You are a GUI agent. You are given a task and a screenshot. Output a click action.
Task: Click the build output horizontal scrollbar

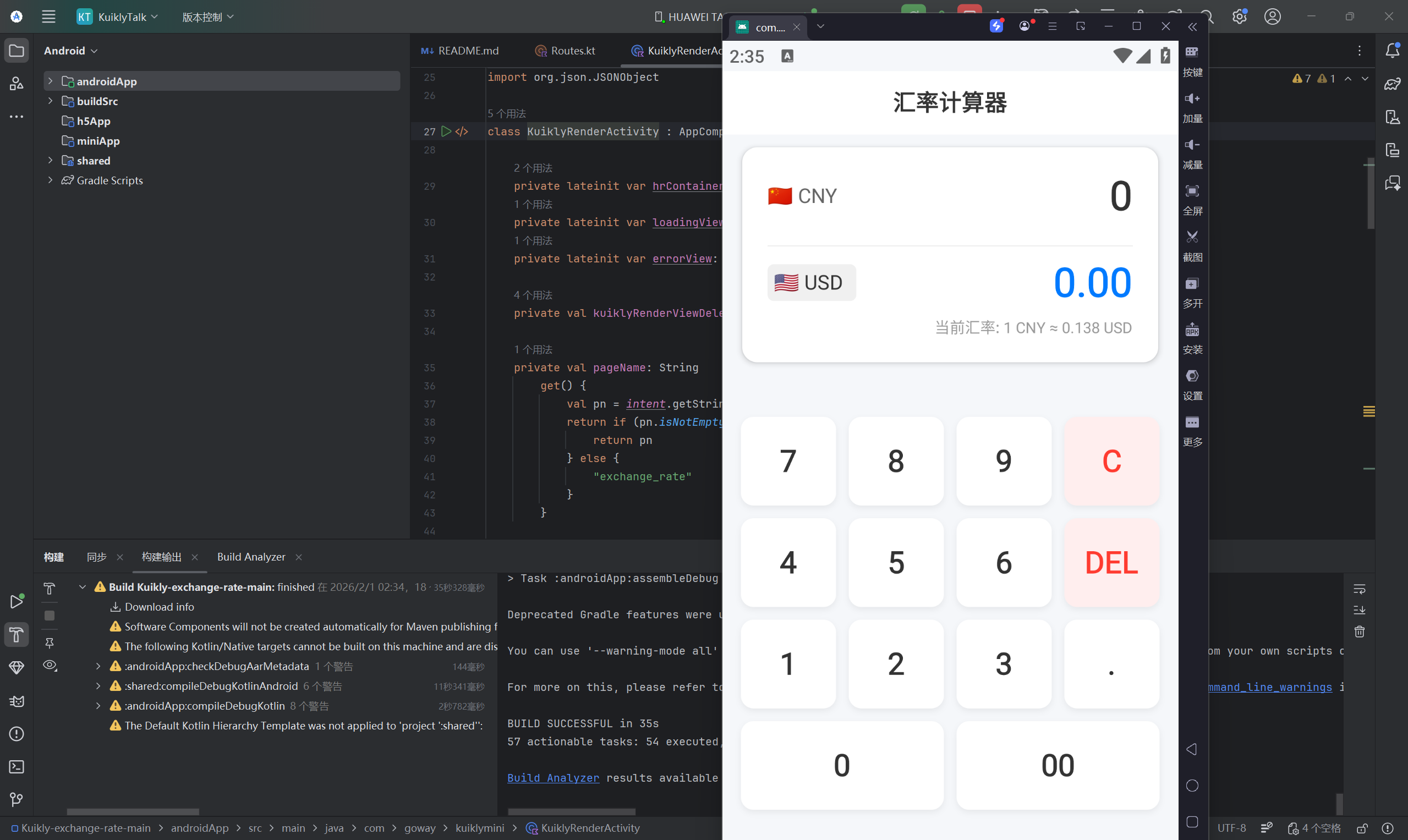[x=571, y=811]
